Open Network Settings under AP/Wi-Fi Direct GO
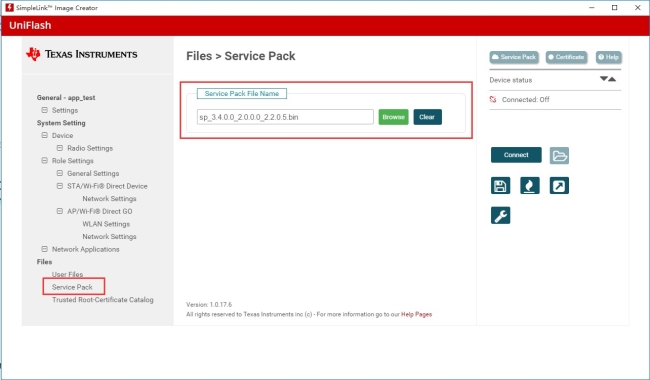 coord(109,237)
